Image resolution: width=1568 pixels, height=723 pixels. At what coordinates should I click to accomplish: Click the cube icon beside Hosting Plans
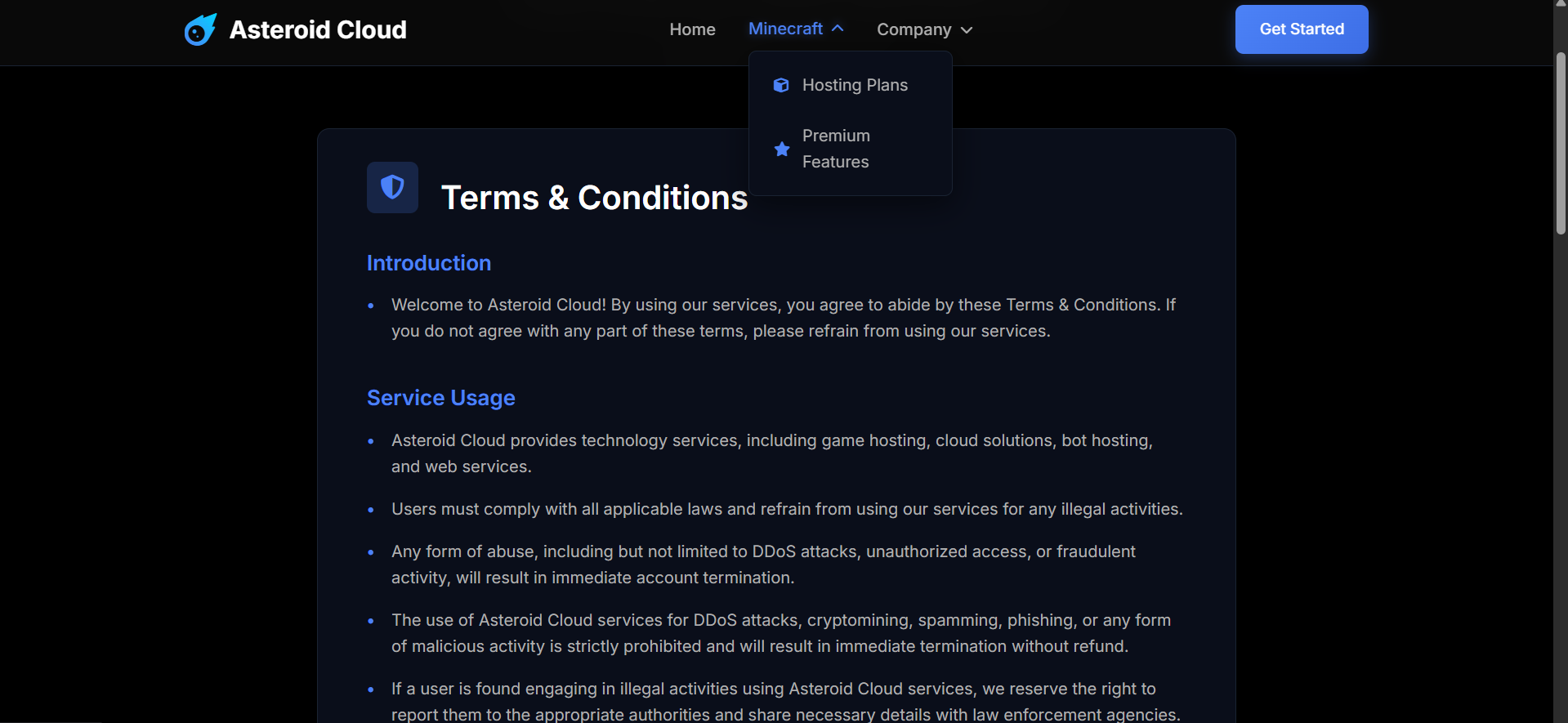tap(781, 85)
